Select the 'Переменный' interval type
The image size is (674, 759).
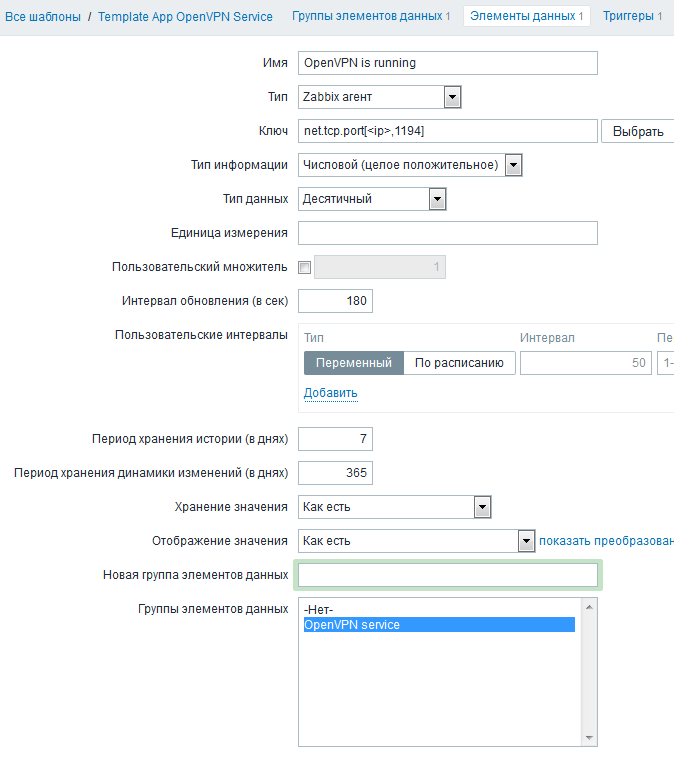353,363
